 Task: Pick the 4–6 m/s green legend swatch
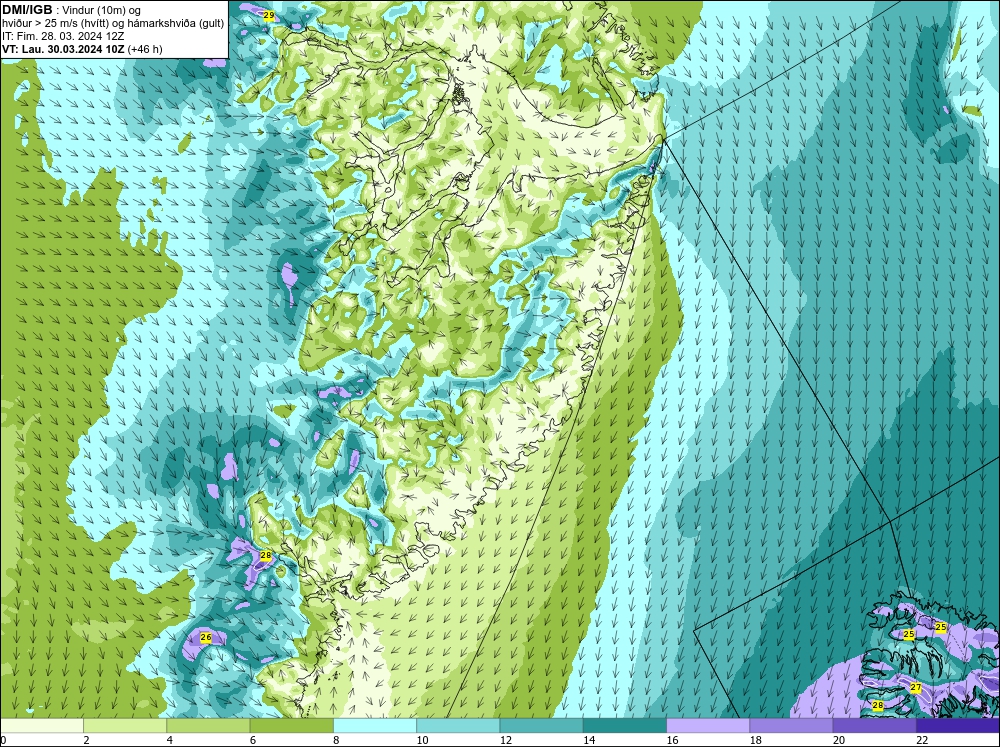(208, 725)
